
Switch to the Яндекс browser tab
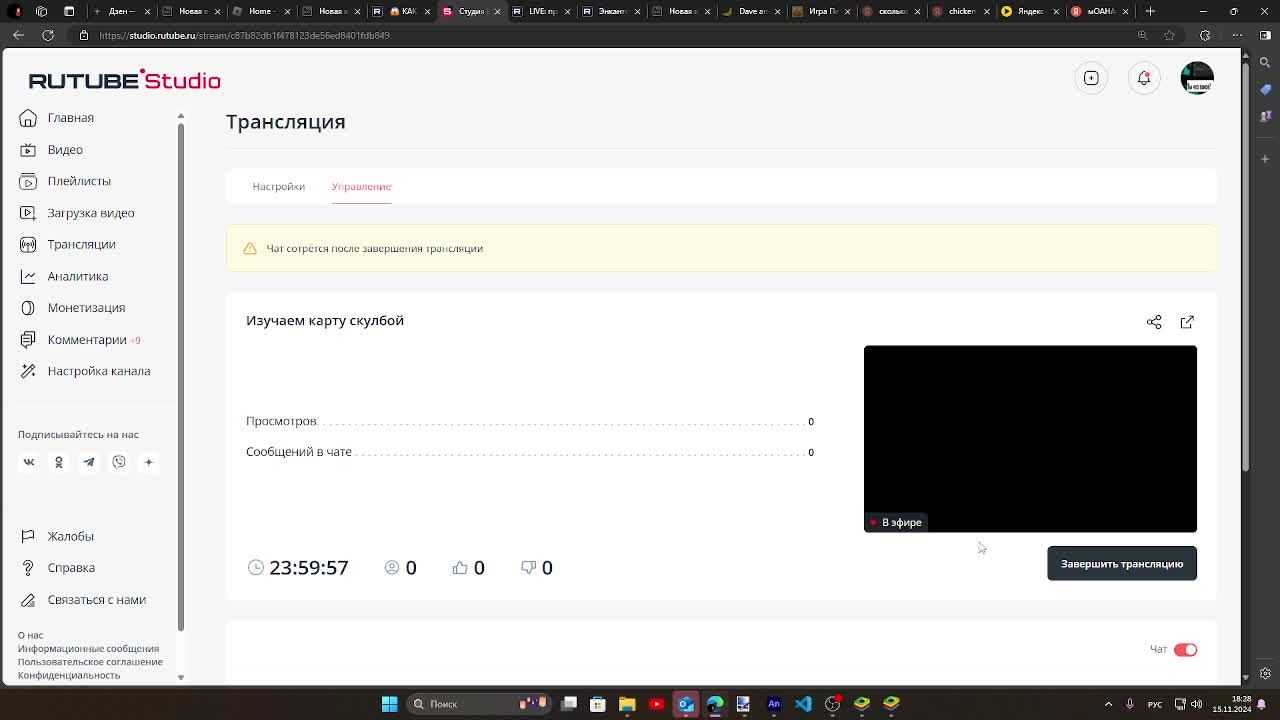tap(1030, 11)
